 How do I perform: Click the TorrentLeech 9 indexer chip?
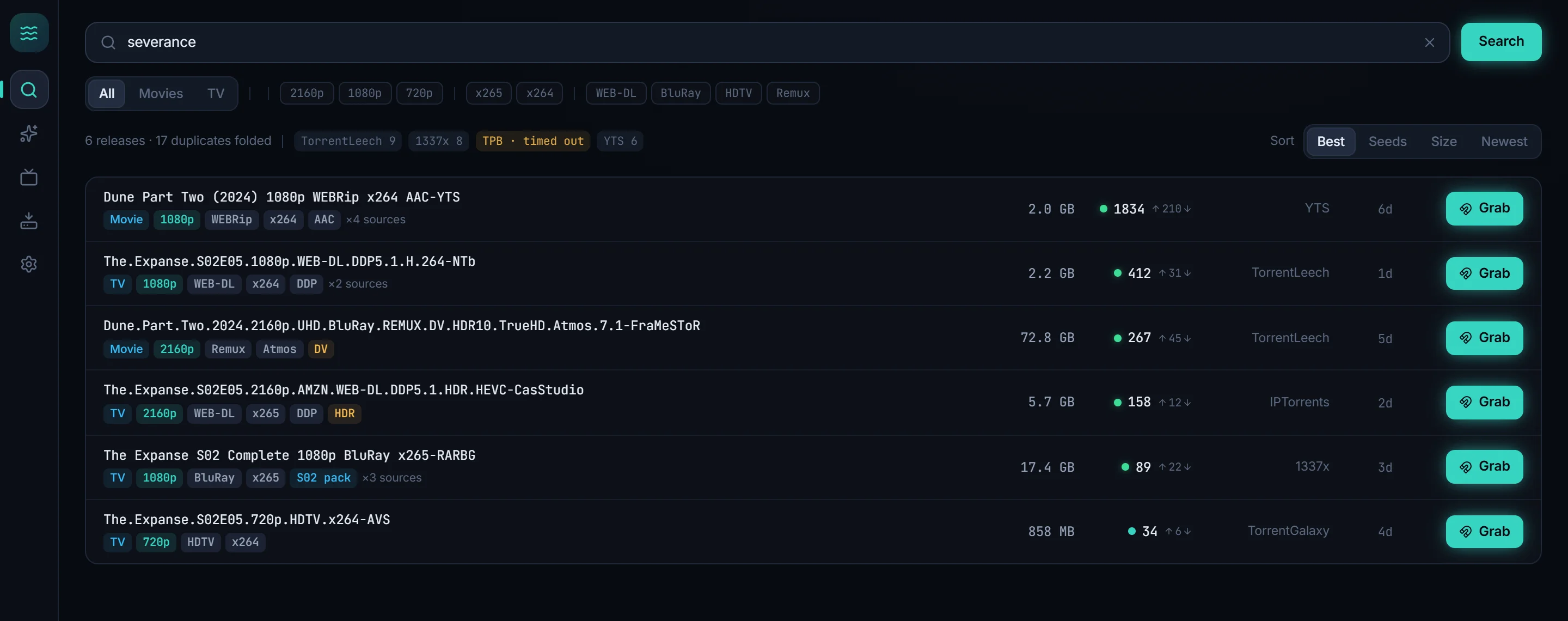point(348,141)
